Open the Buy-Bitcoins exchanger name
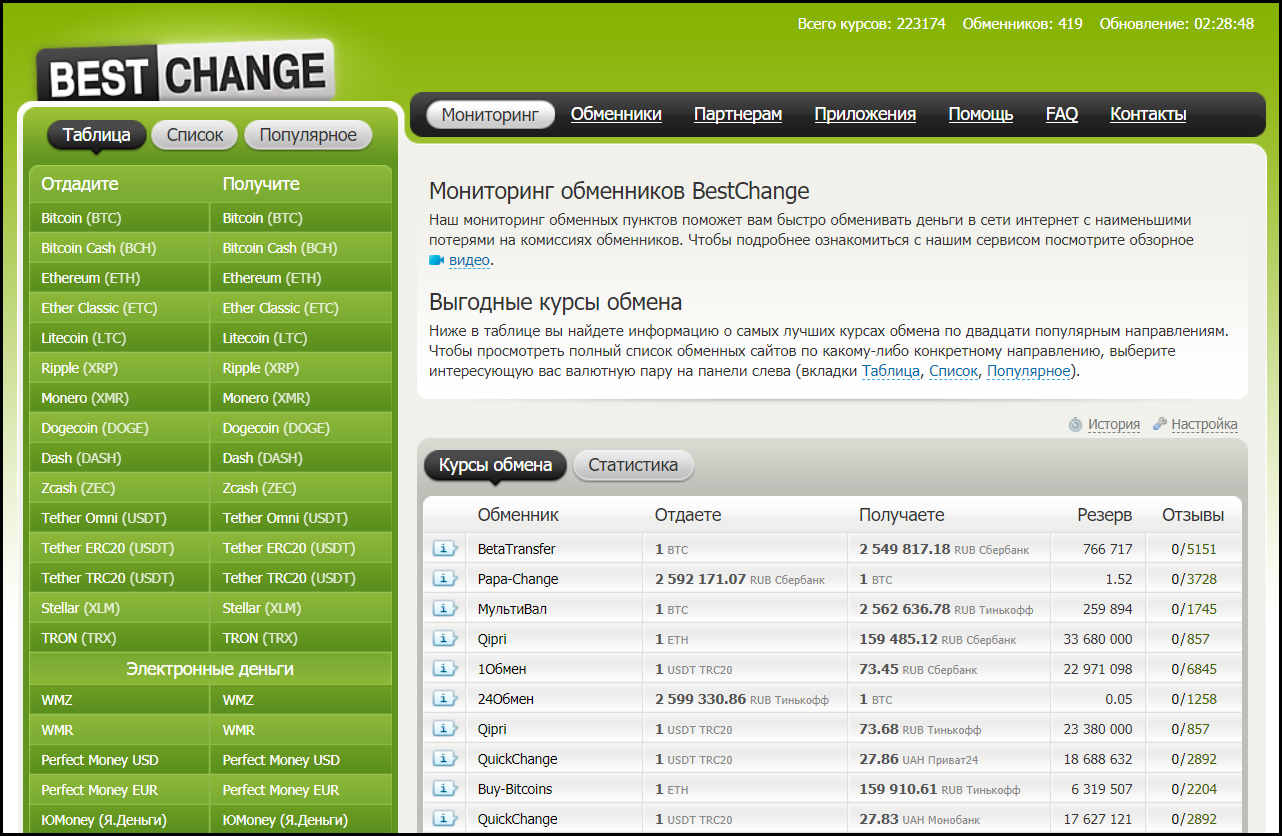1282x836 pixels. pyautogui.click(x=515, y=789)
